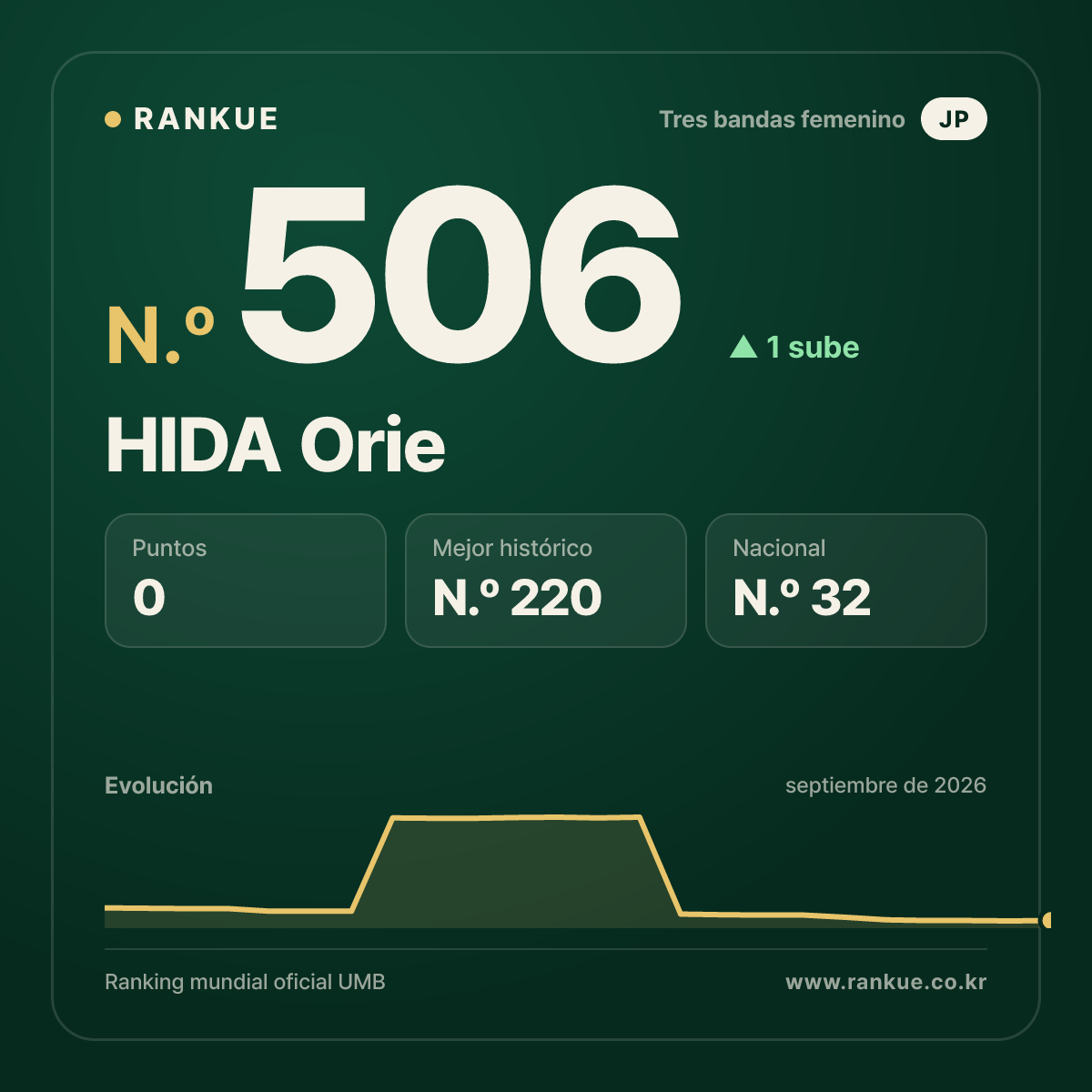Click the 'N.º 220' best ranking value
The width and height of the screenshot is (1092, 1092).
coord(517,598)
